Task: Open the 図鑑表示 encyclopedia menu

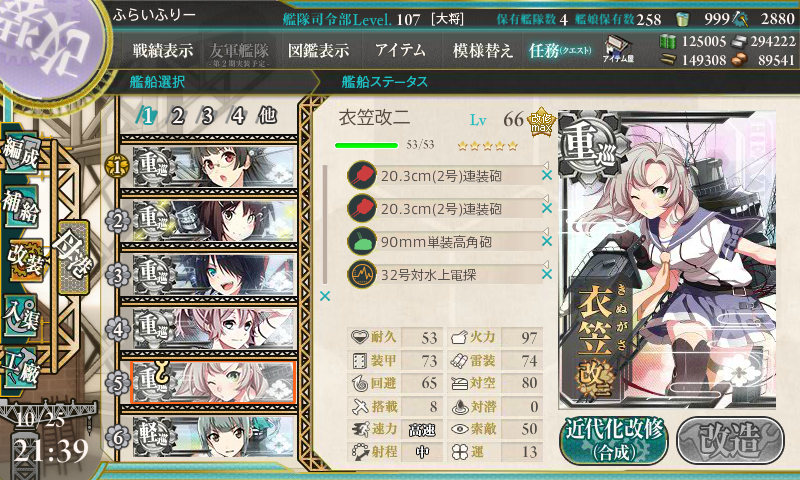Action: 318,50
